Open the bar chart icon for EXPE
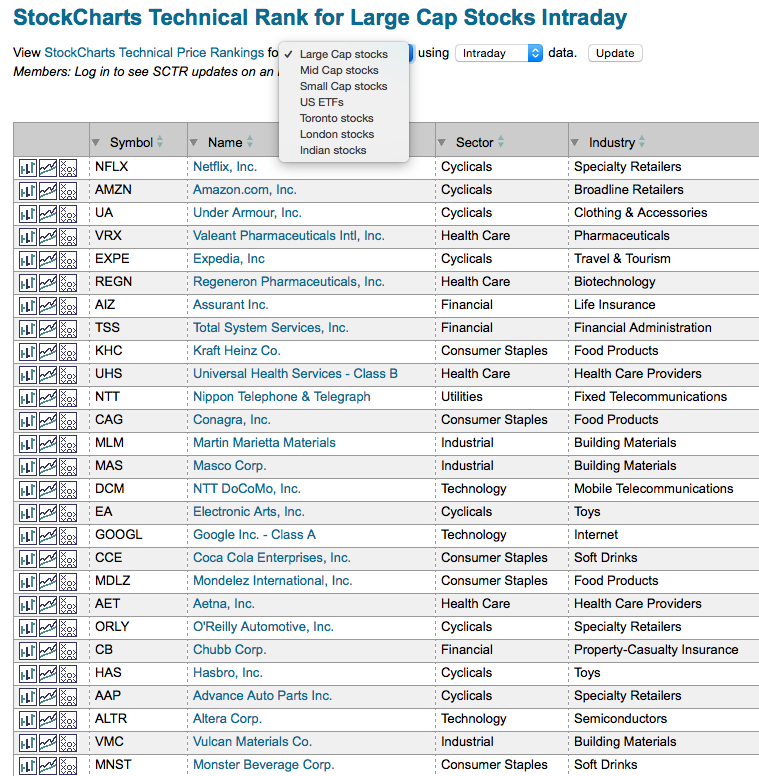Screen dimensions: 759x776 [28, 260]
